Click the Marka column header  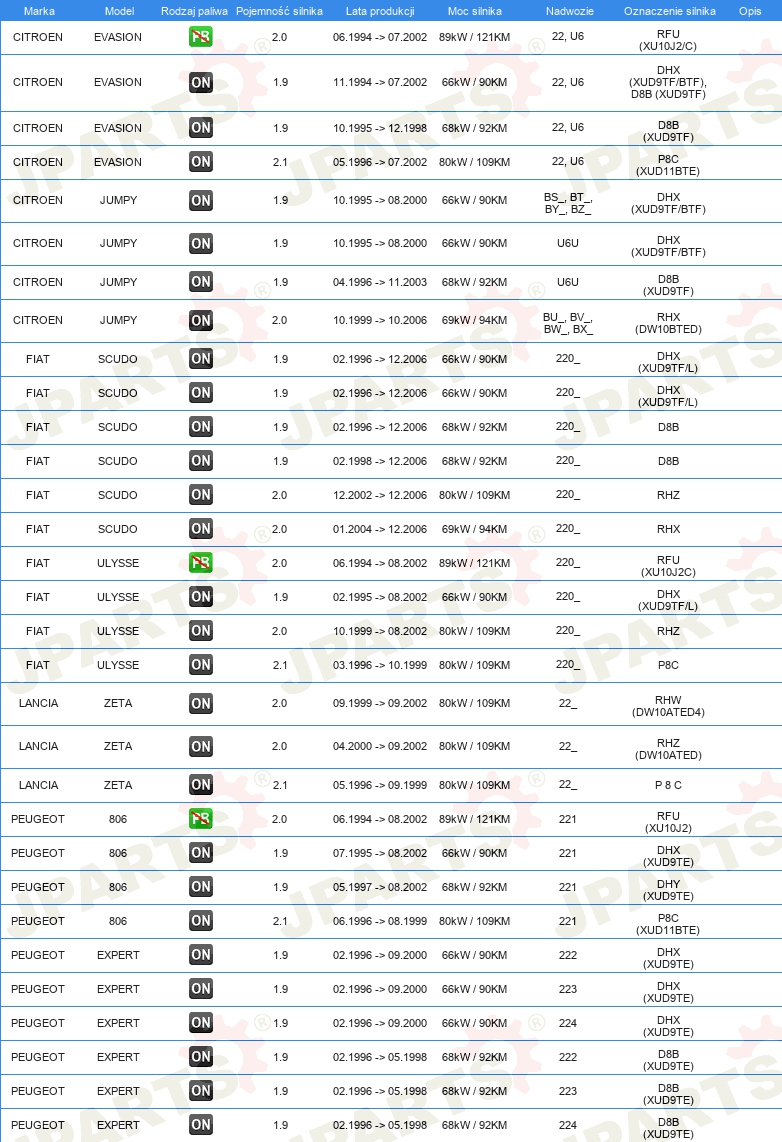(39, 11)
